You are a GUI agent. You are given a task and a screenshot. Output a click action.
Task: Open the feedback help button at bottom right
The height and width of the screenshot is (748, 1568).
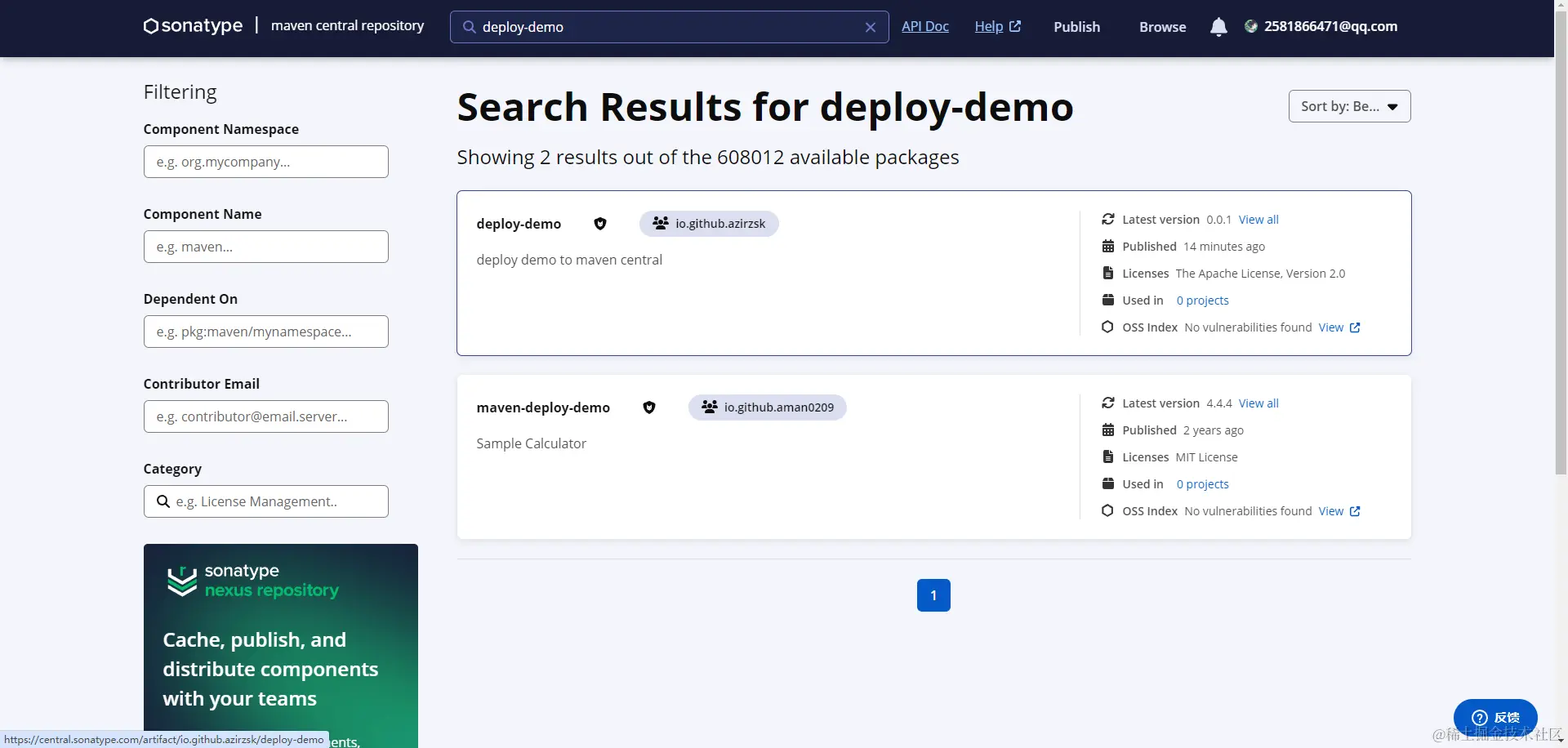coord(1495,718)
